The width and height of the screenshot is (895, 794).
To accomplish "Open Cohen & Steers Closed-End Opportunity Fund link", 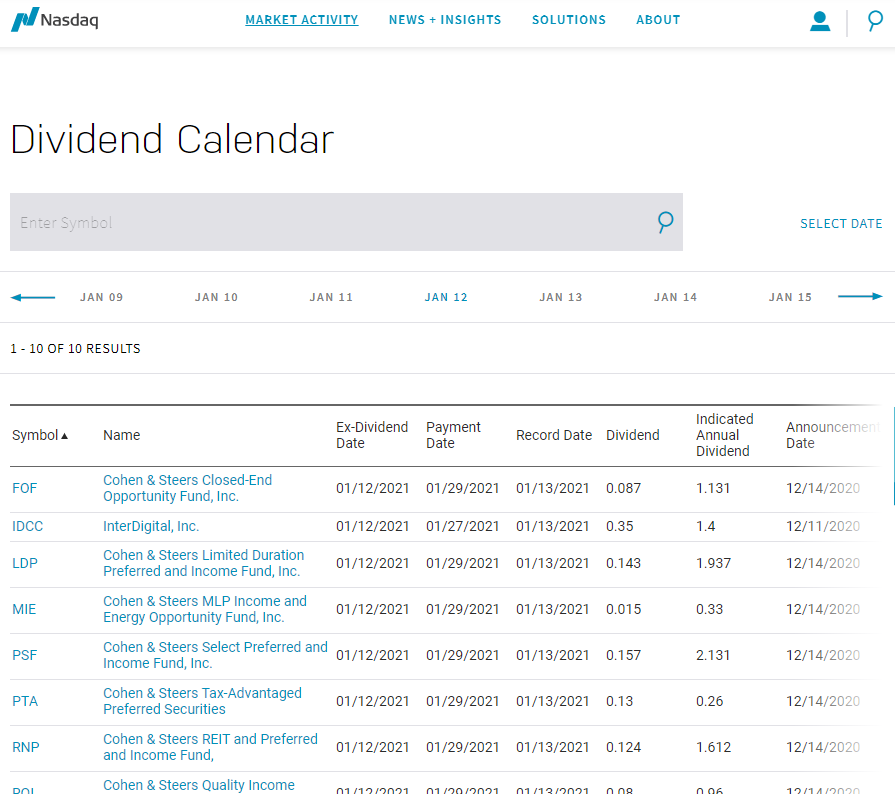I will 187,489.
